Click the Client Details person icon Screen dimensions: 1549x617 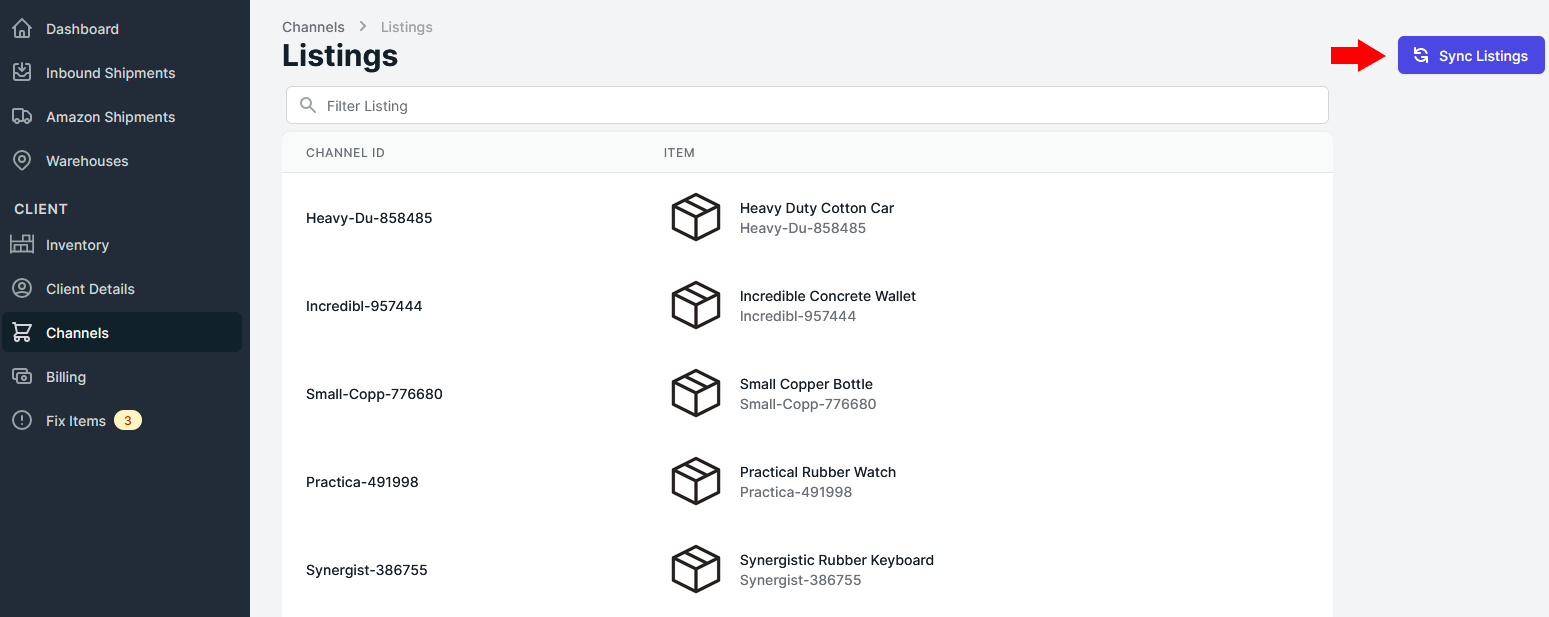pos(22,289)
